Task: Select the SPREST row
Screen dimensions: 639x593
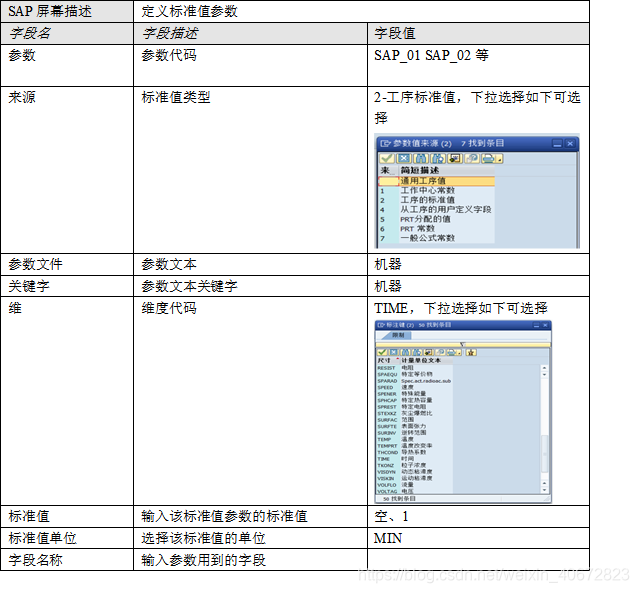Action: click(x=414, y=407)
